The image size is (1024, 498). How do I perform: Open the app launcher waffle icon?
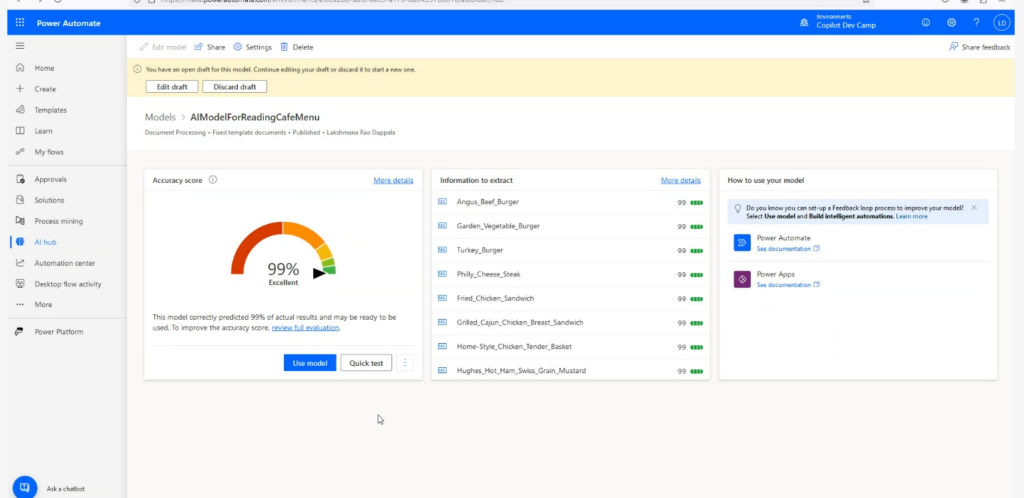(20, 23)
